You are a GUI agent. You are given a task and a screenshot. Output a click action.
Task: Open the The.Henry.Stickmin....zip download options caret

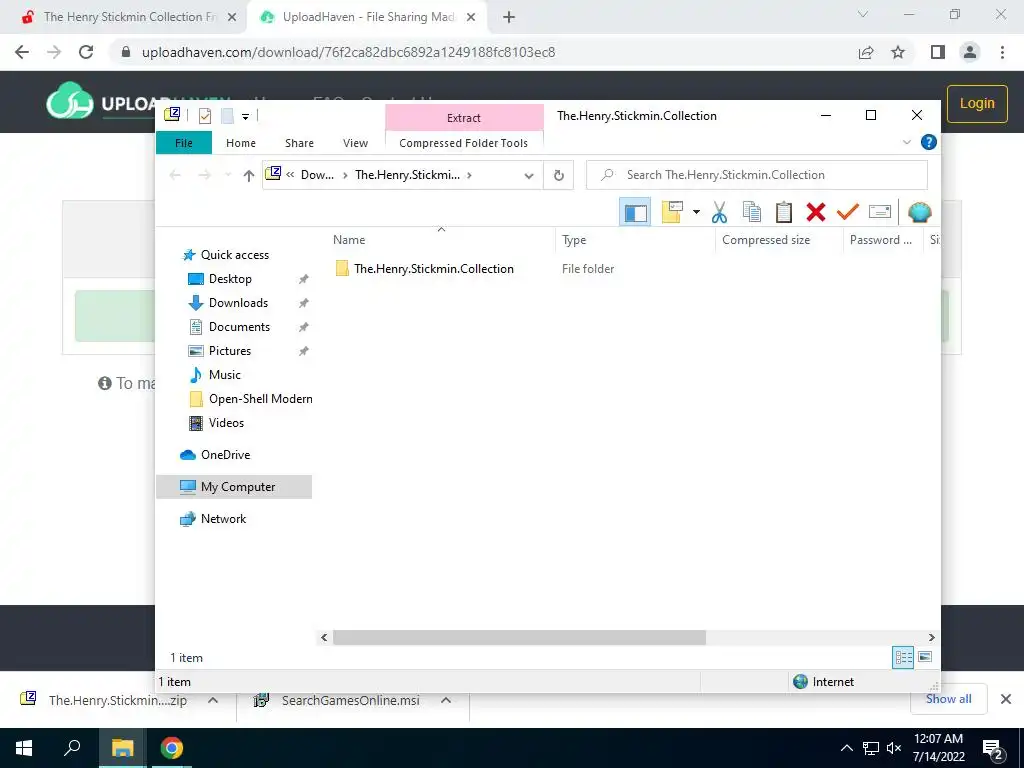(213, 700)
